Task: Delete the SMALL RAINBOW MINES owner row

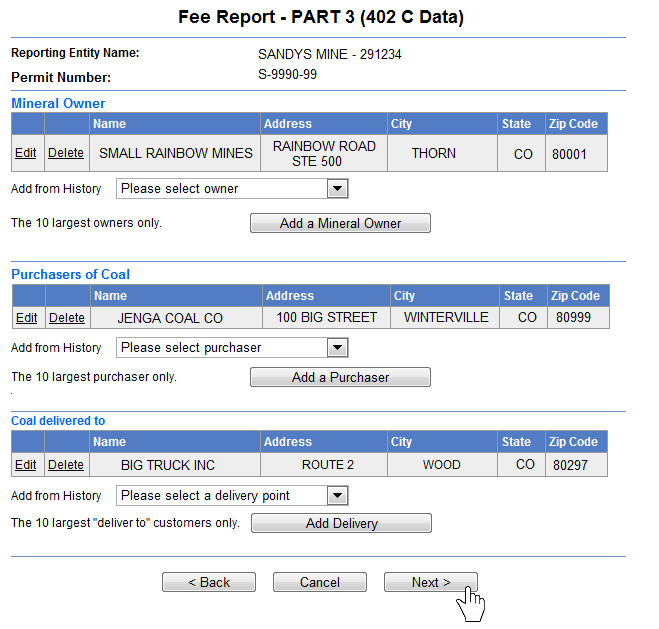Action: [66, 153]
